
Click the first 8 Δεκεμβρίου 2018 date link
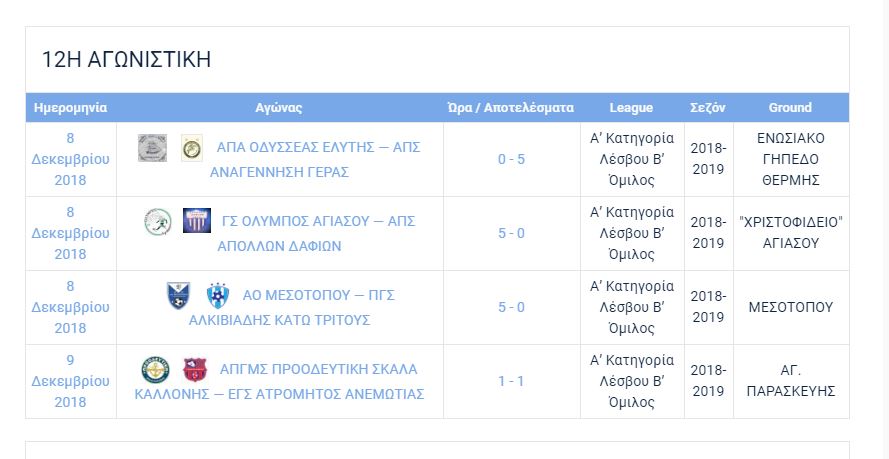tap(70, 159)
